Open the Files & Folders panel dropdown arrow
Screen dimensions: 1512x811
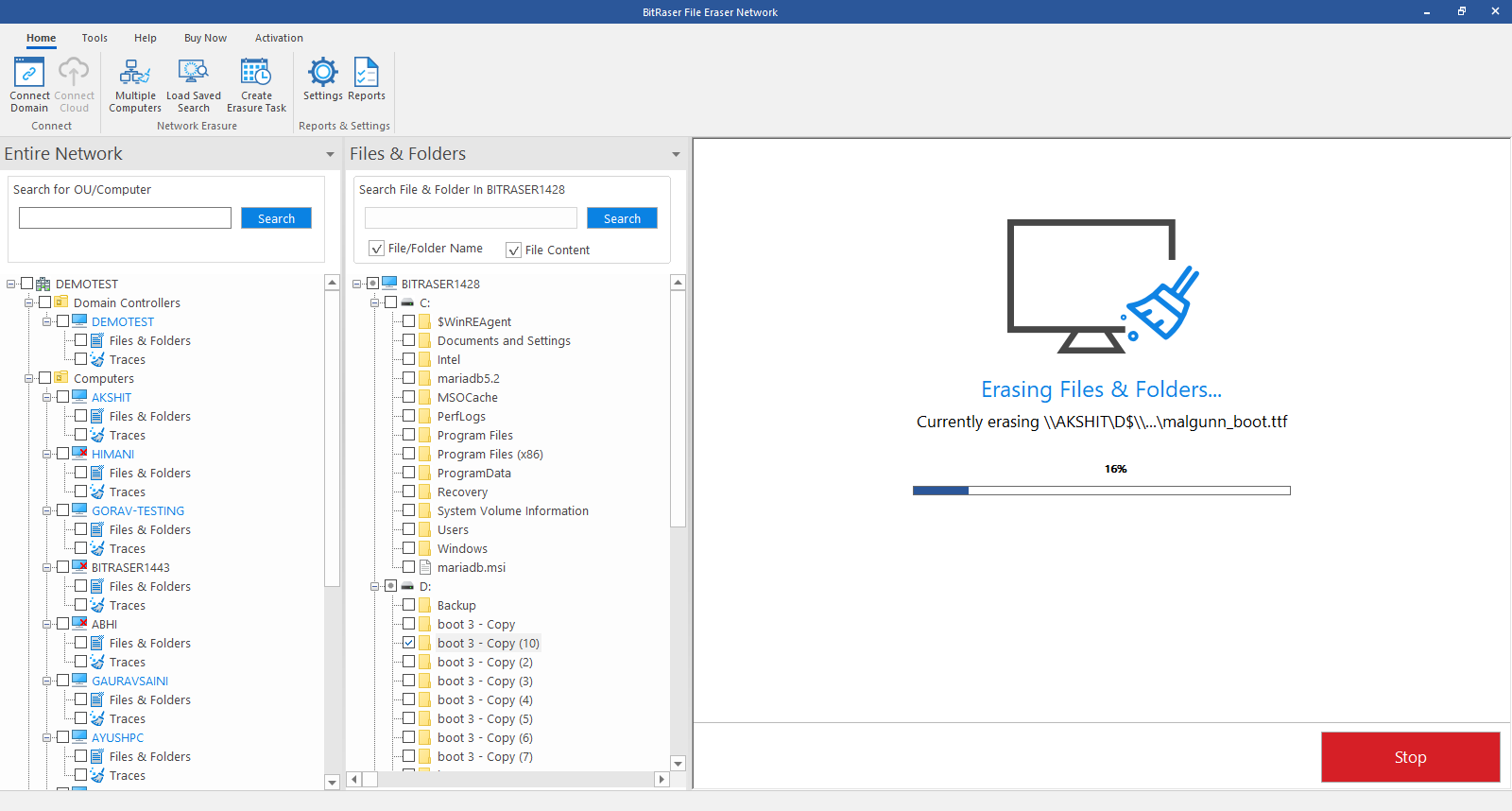(x=676, y=154)
